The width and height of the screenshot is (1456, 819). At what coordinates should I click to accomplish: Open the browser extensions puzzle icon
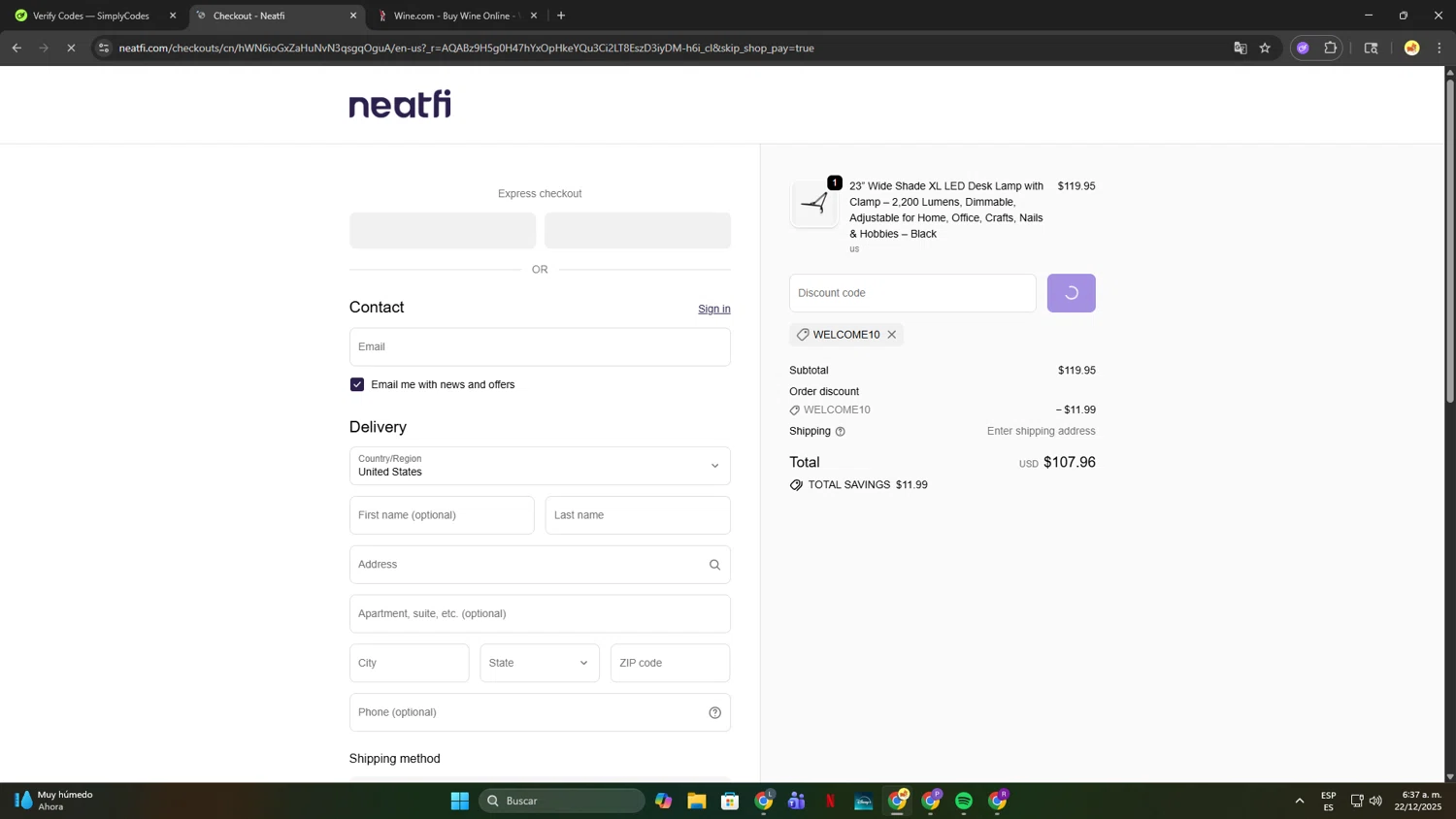click(1331, 48)
